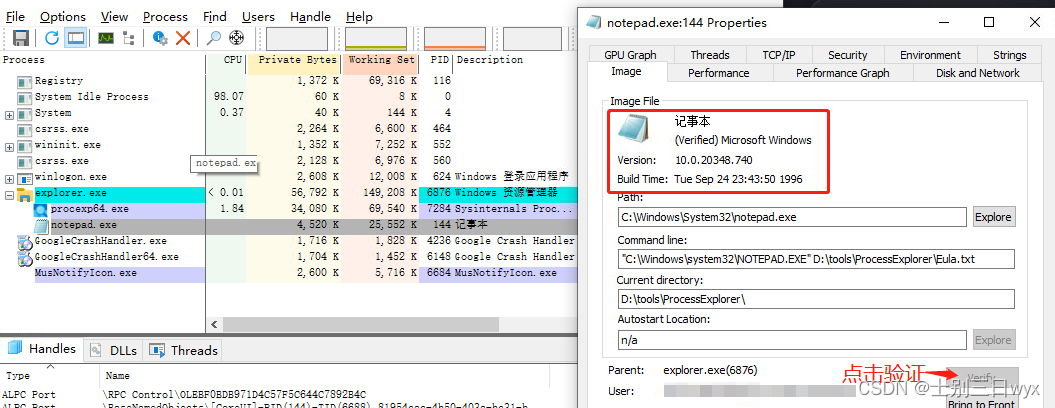1055x408 pixels.
Task: Click inside the Current directory field
Action: coord(816,299)
